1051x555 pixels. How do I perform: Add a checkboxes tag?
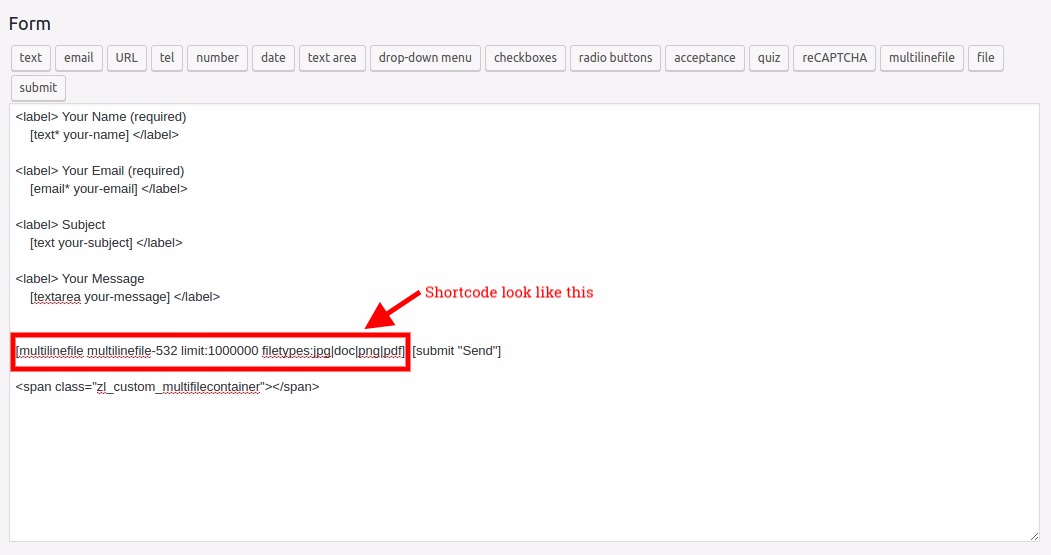pos(526,58)
